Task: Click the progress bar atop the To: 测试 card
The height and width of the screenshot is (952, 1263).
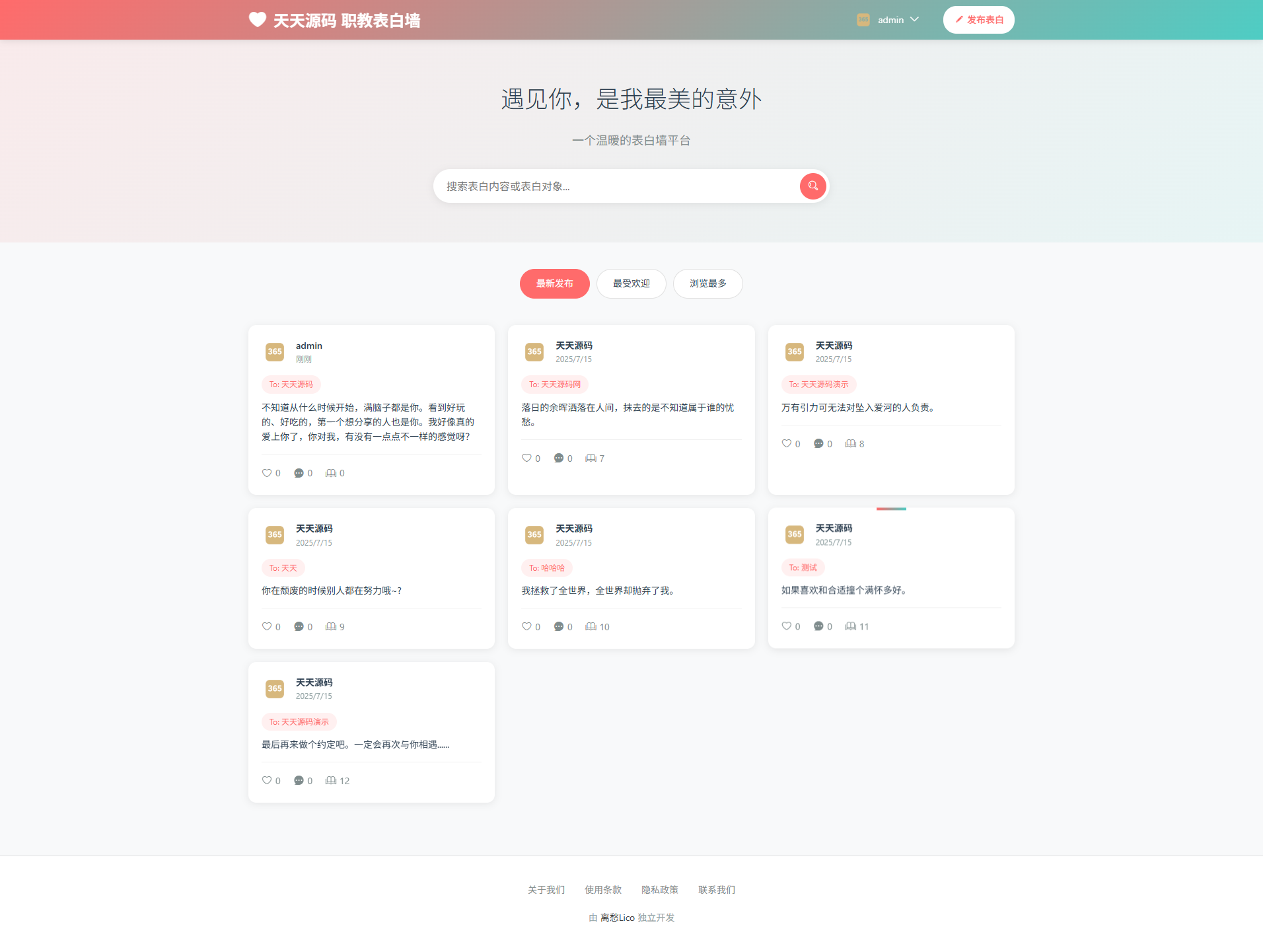Action: pos(890,509)
